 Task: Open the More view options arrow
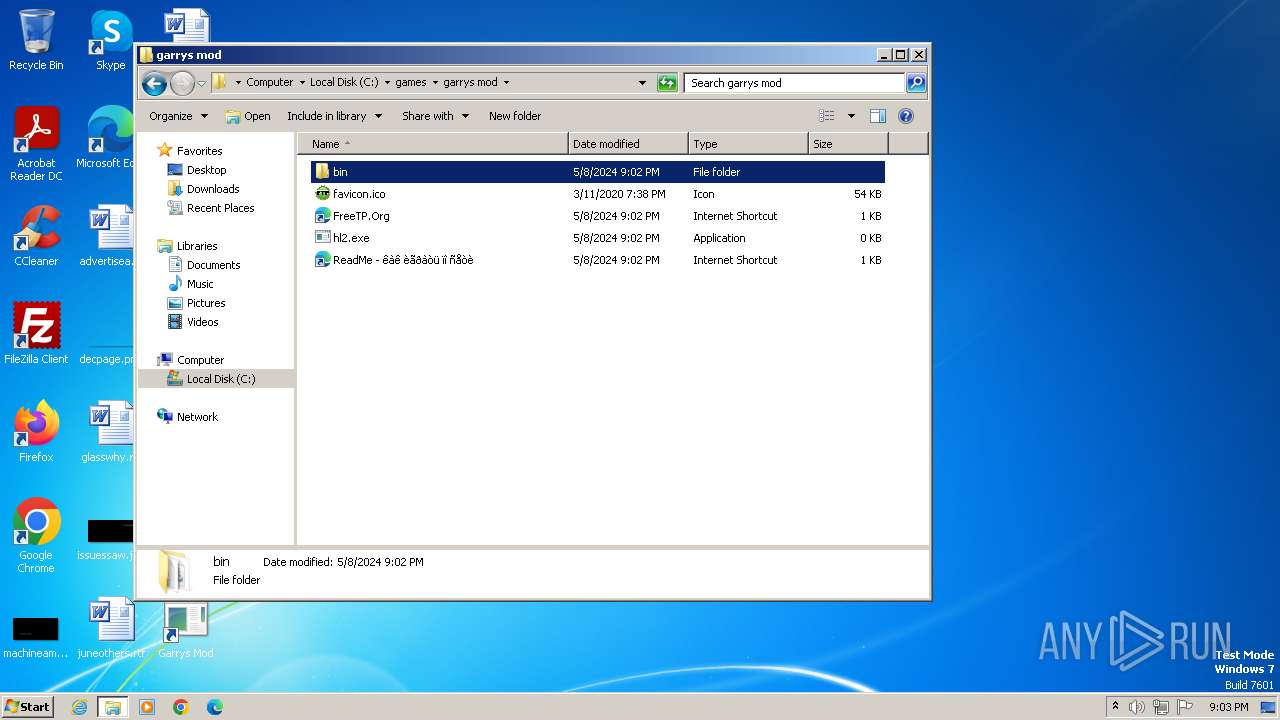(x=851, y=116)
